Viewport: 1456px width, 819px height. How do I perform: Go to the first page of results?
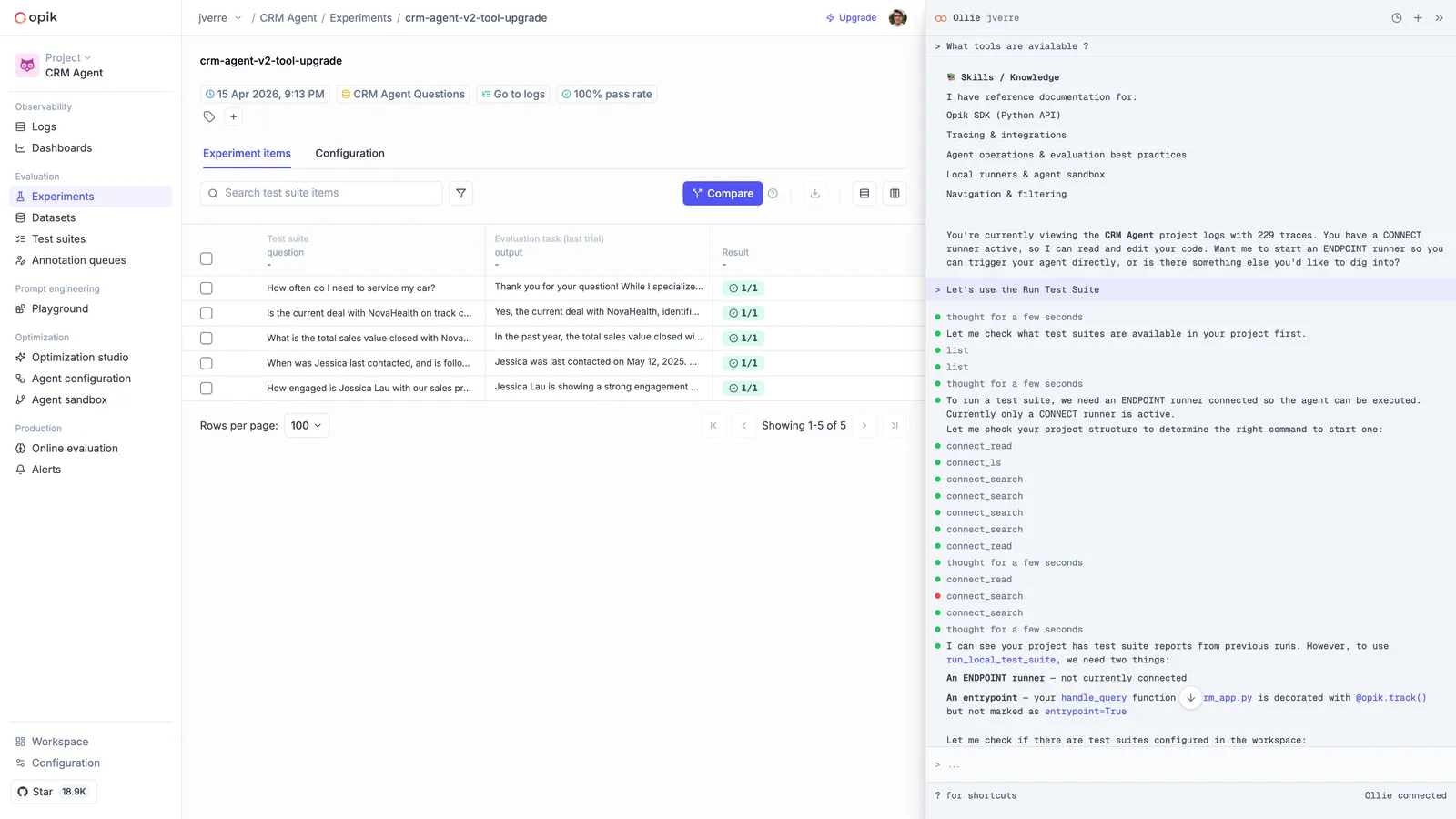[713, 425]
